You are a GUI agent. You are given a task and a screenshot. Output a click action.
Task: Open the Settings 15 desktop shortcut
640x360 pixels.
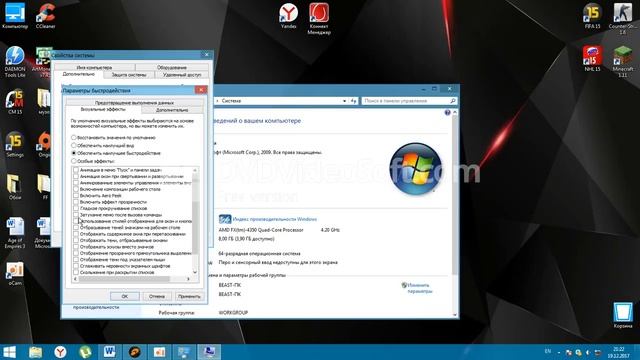(x=15, y=144)
